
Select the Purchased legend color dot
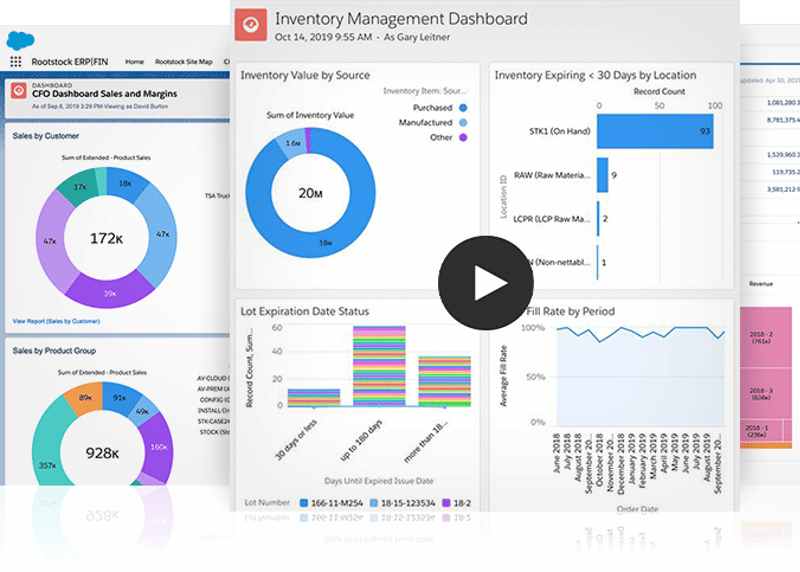[463, 107]
